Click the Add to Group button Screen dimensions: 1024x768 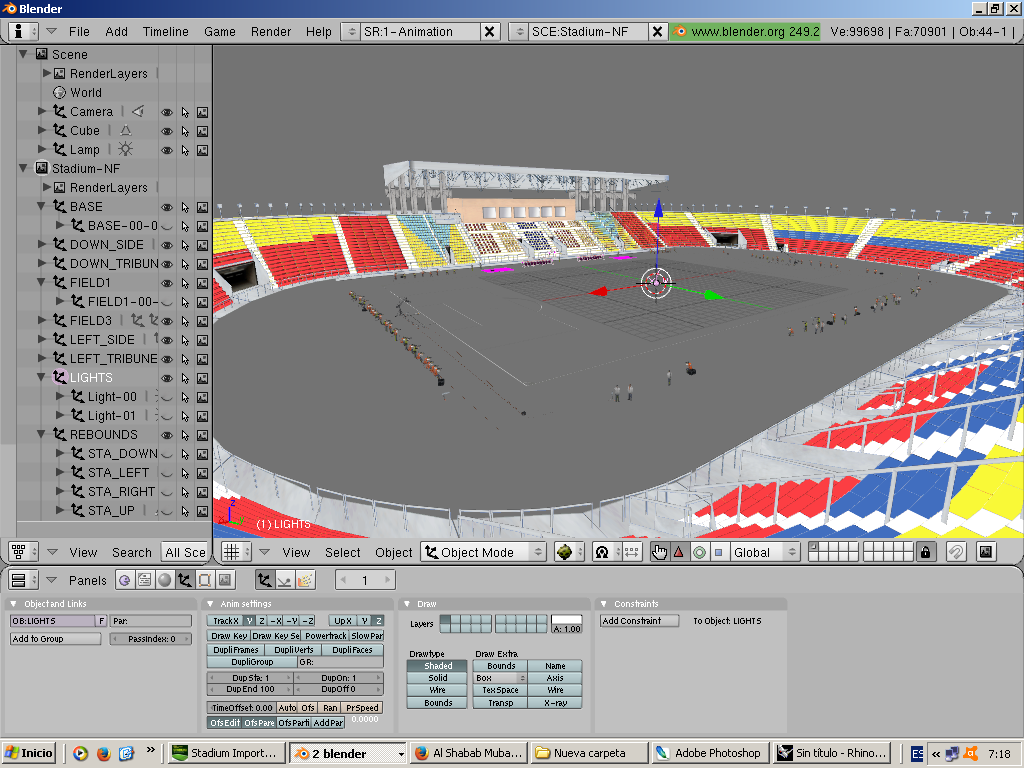[56, 639]
